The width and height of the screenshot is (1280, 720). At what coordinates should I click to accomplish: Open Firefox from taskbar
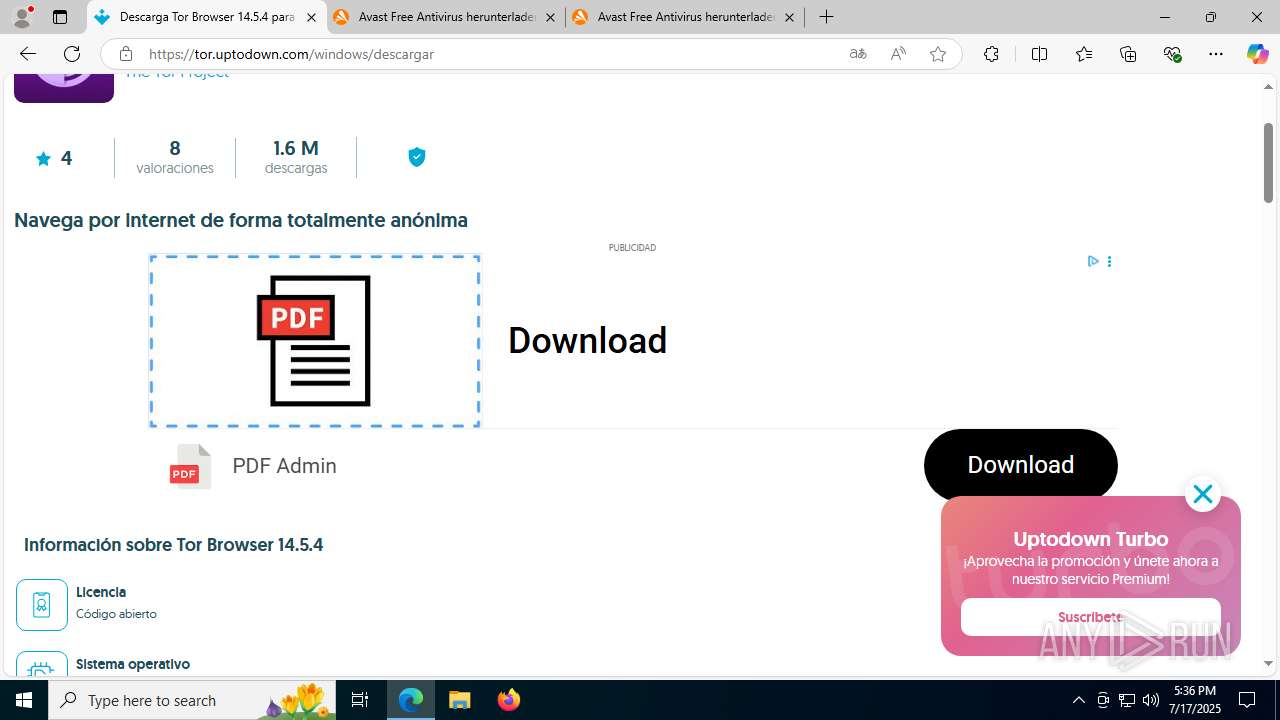pyautogui.click(x=509, y=700)
